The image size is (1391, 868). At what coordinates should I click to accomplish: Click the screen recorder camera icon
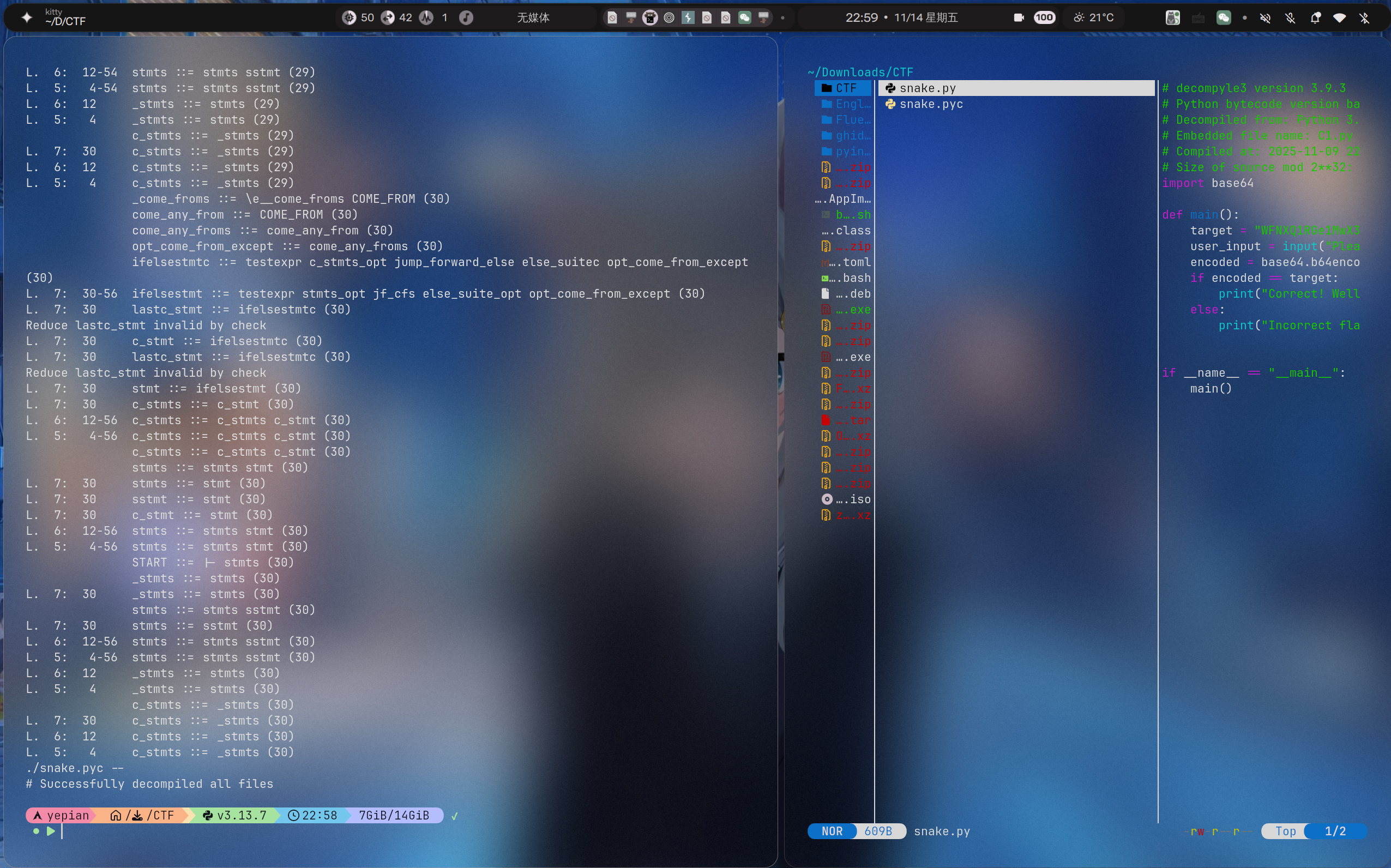click(1019, 17)
